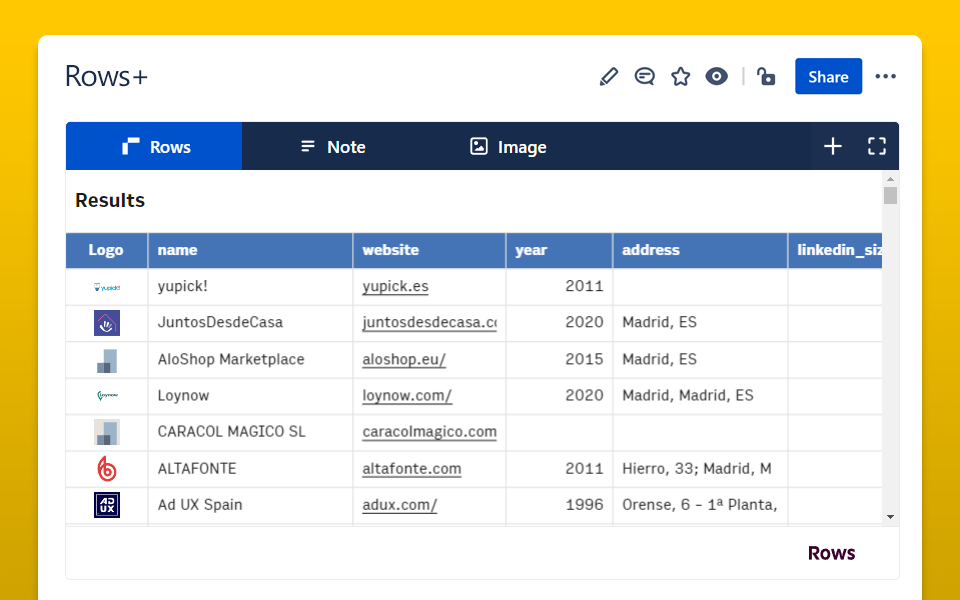Click the edit pencil icon

(609, 76)
